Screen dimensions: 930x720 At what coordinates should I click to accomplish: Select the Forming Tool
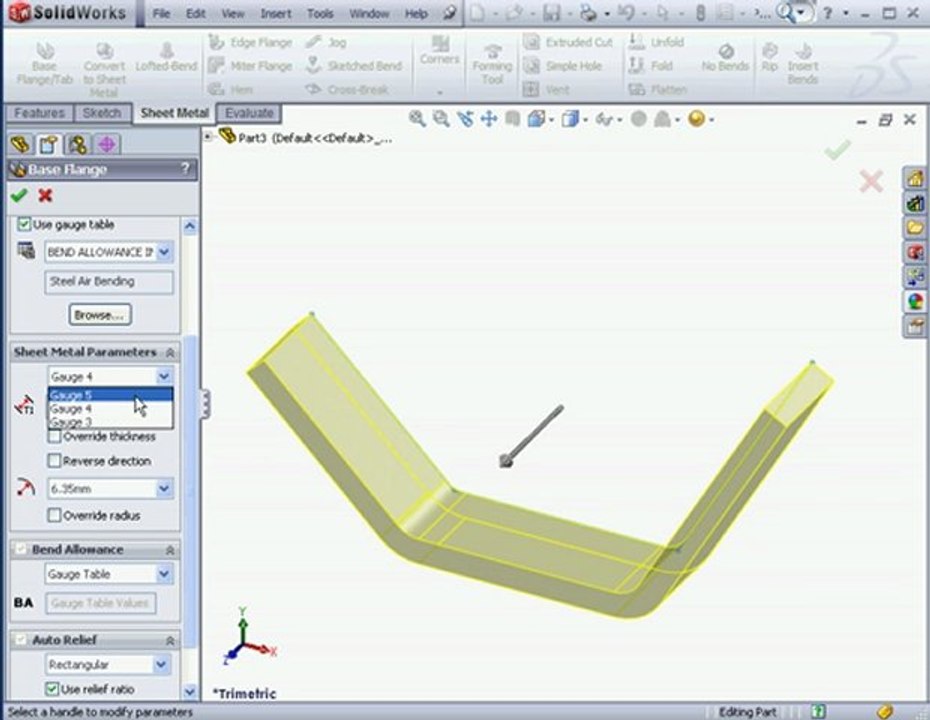tap(492, 65)
